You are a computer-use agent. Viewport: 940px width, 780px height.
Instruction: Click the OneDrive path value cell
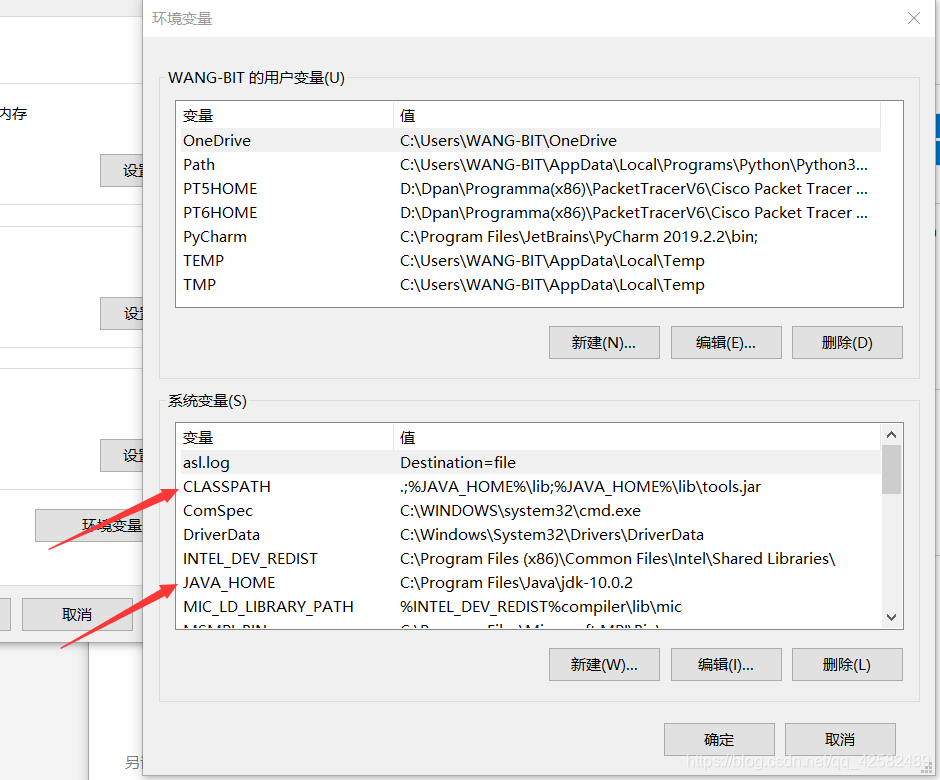(x=508, y=140)
